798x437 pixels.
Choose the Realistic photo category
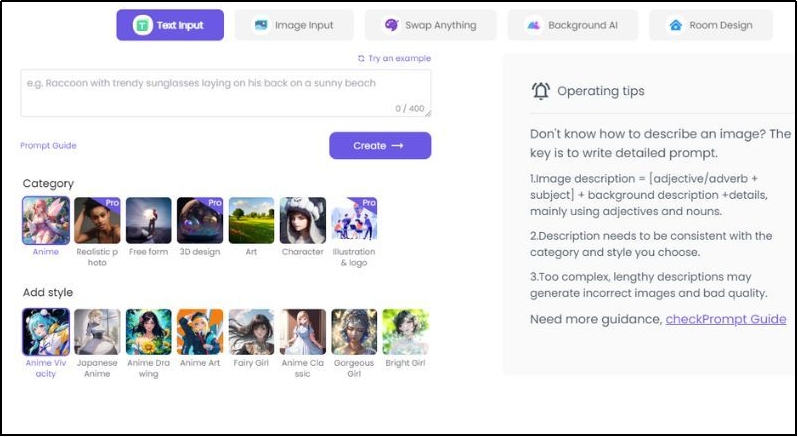click(x=97, y=220)
